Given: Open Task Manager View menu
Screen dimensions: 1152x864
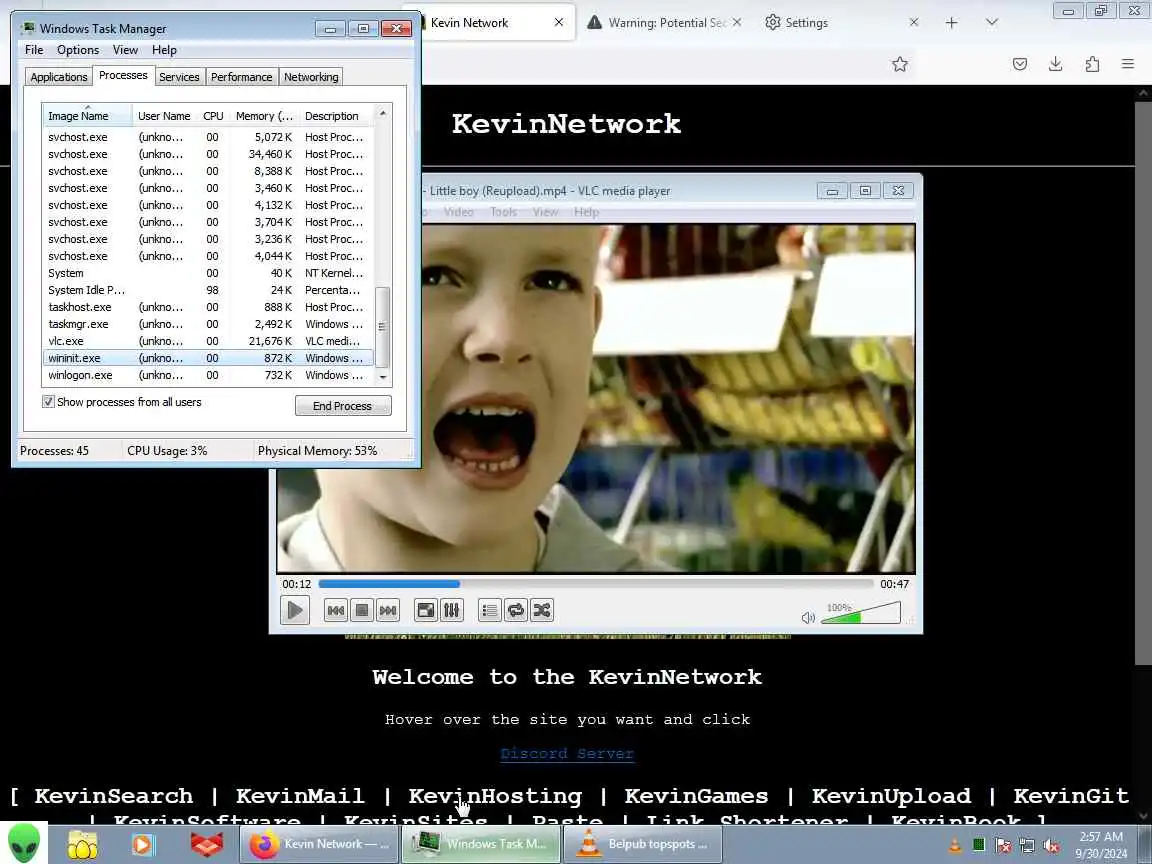Looking at the screenshot, I should point(125,50).
